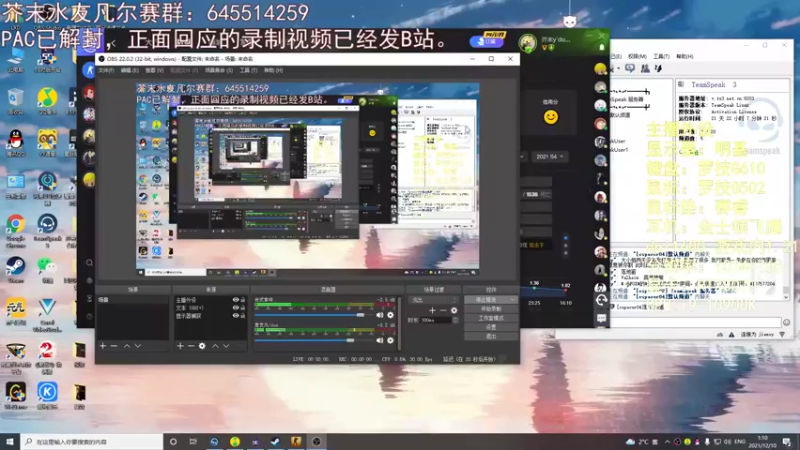The image size is (800, 450).
Task: Click the notification bell in the dark gaming client
Action: [x=602, y=47]
